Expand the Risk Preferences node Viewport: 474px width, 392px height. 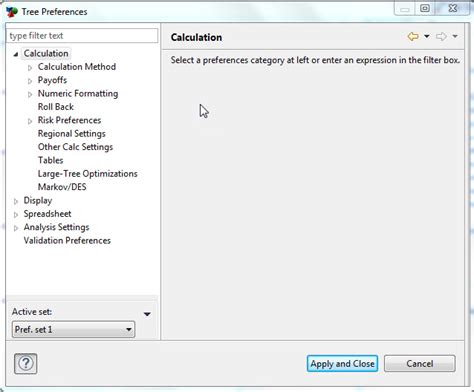(x=30, y=121)
